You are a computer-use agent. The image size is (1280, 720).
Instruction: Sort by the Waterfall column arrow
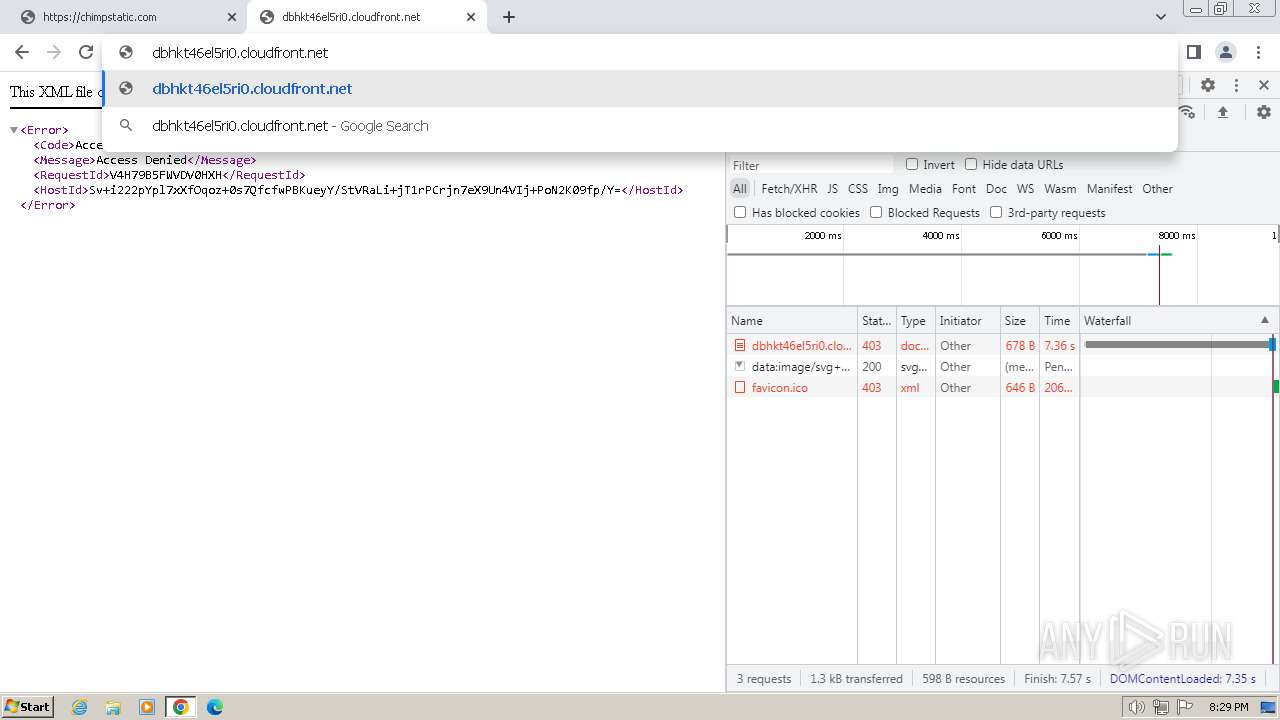point(1264,321)
